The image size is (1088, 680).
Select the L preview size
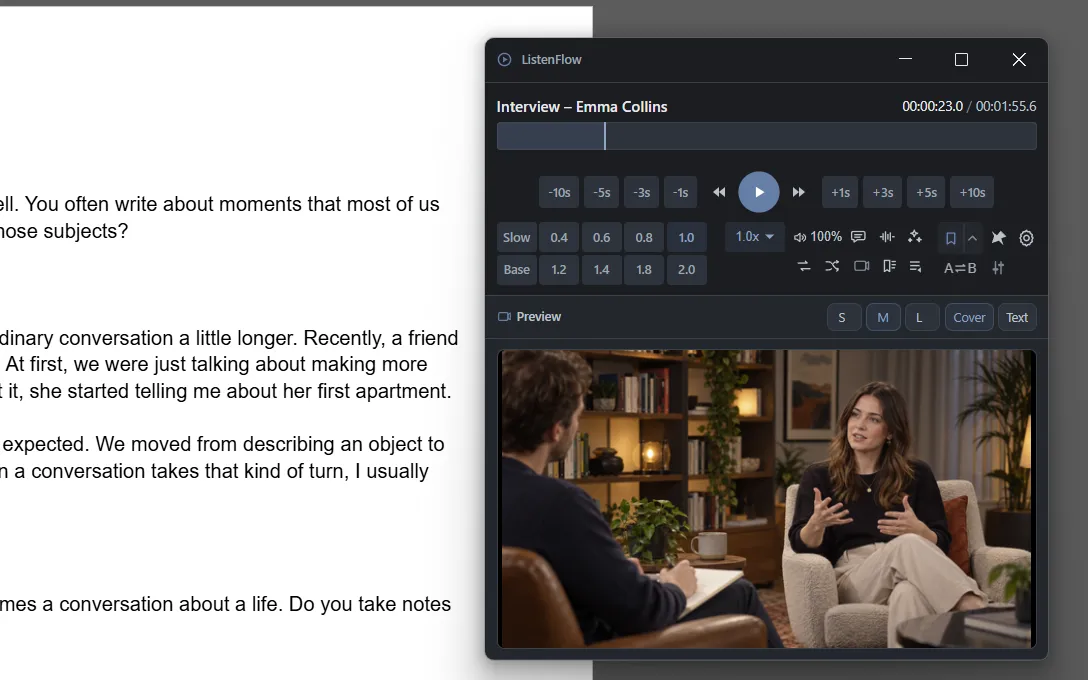click(x=921, y=317)
